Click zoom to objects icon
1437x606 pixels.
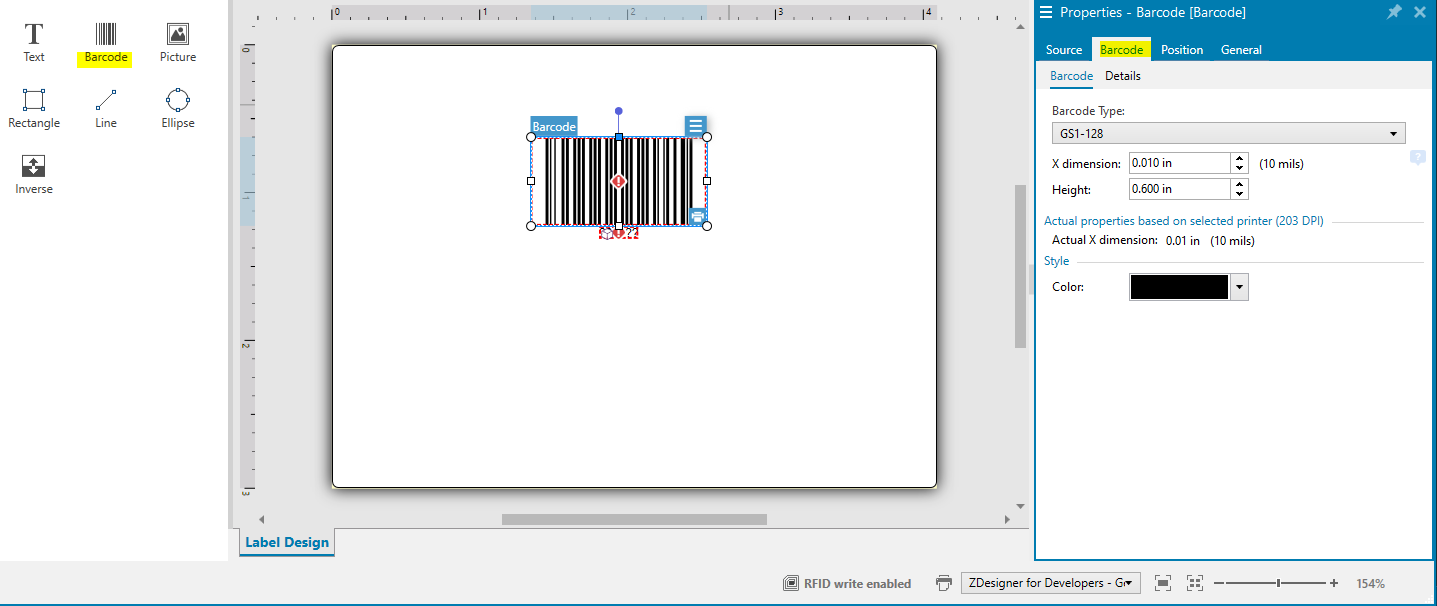[x=1195, y=583]
